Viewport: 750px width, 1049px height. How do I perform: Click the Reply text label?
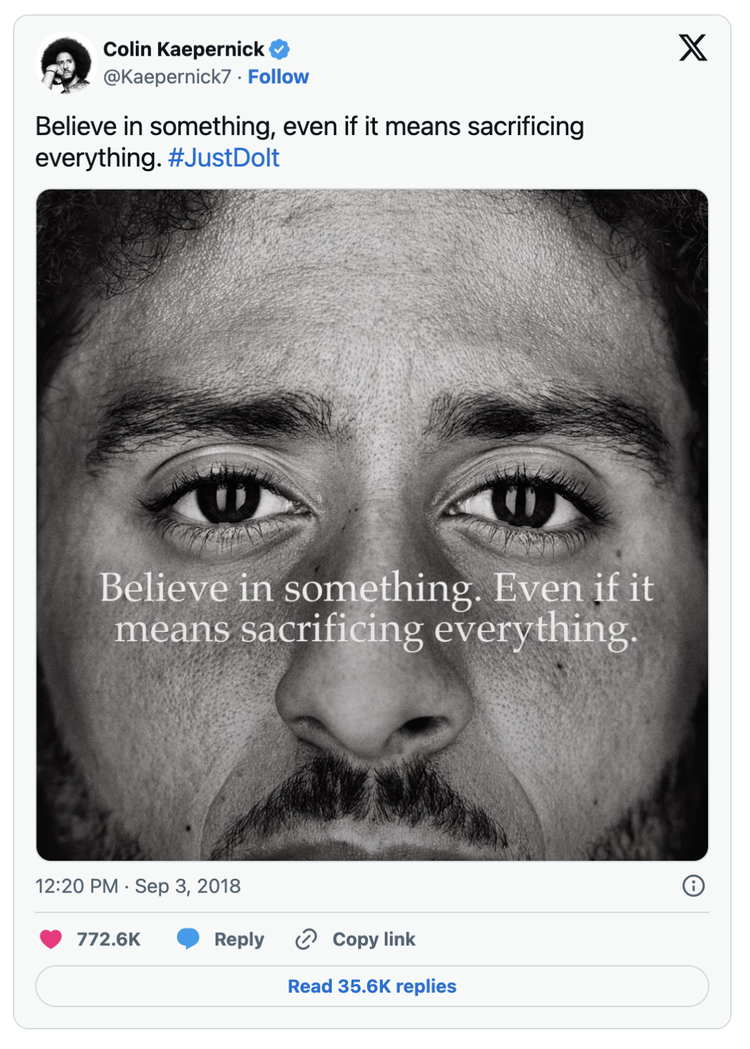click(239, 939)
